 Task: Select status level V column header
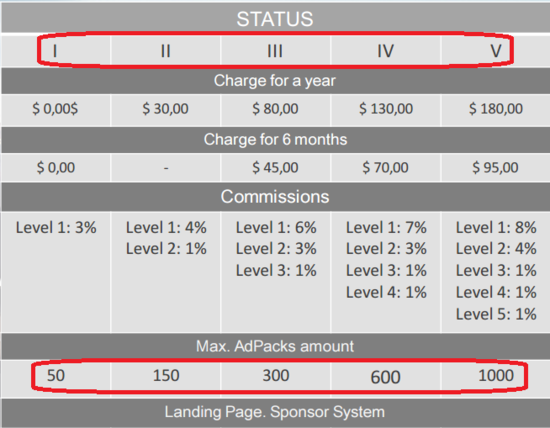[496, 51]
